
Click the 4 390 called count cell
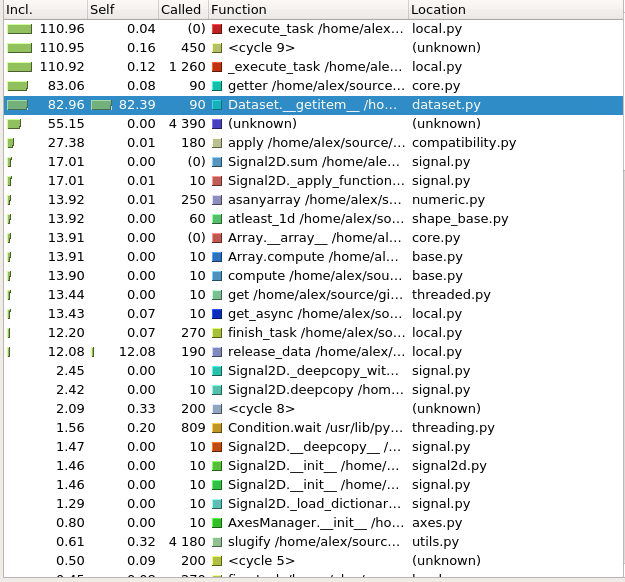(x=187, y=124)
